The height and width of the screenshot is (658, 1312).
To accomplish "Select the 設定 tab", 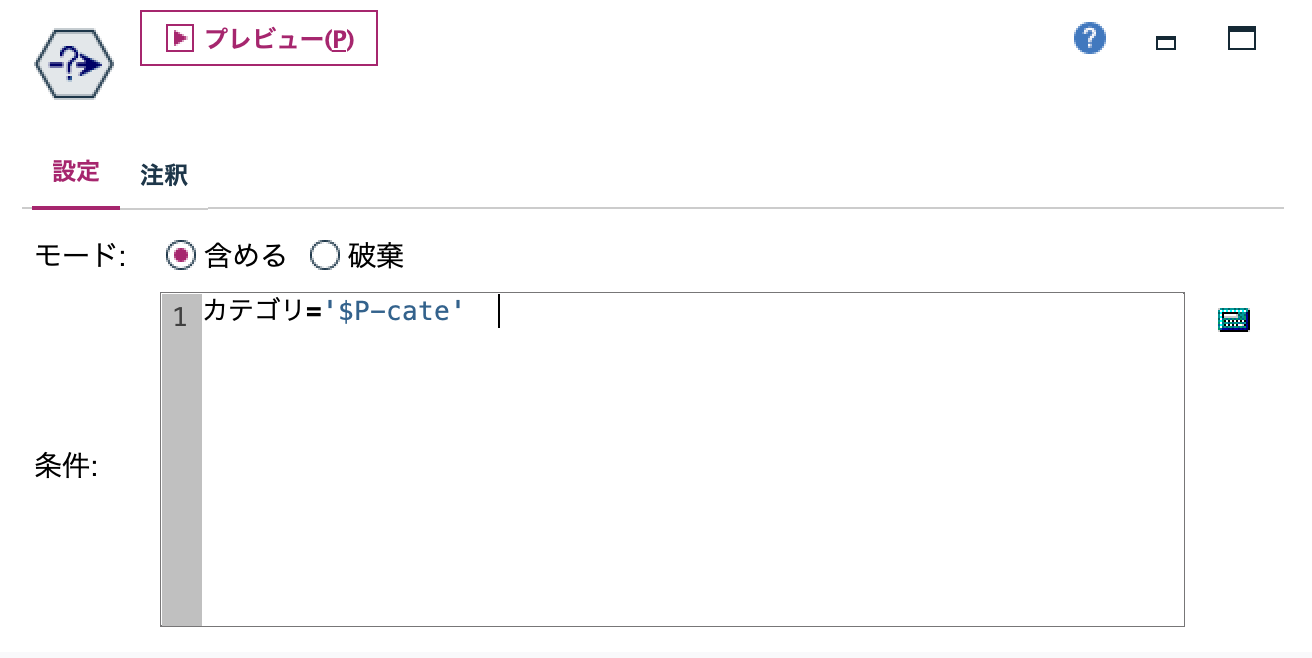I will pyautogui.click(x=75, y=173).
